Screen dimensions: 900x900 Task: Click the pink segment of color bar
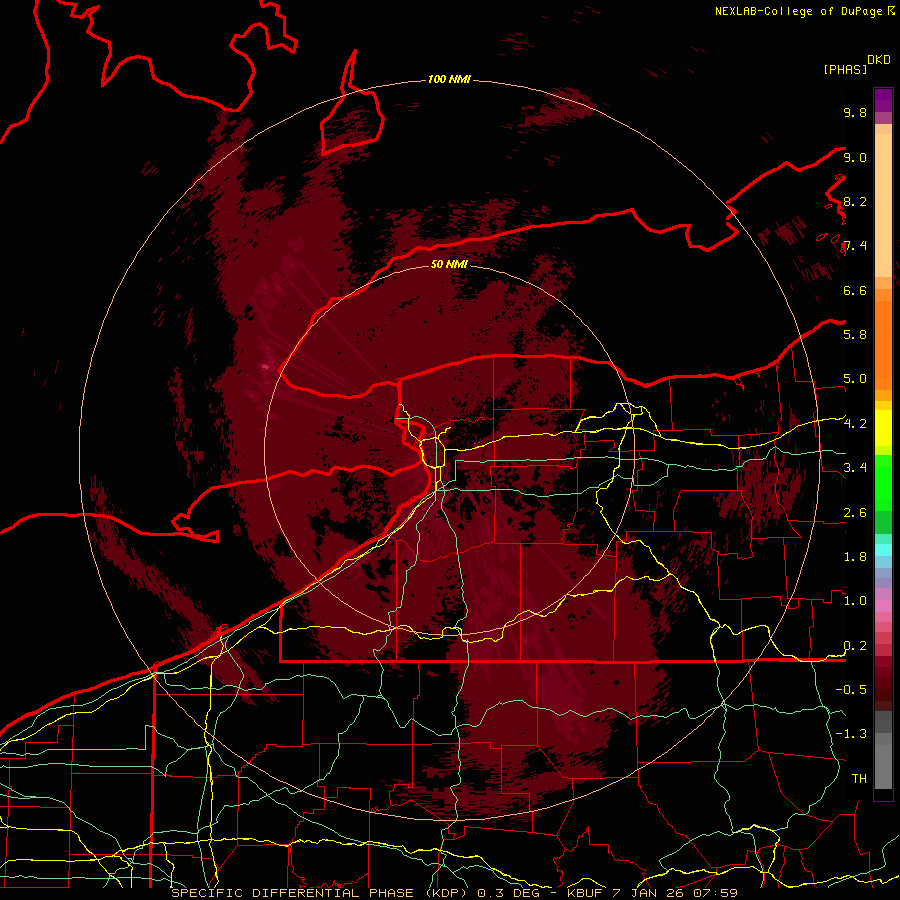883,606
